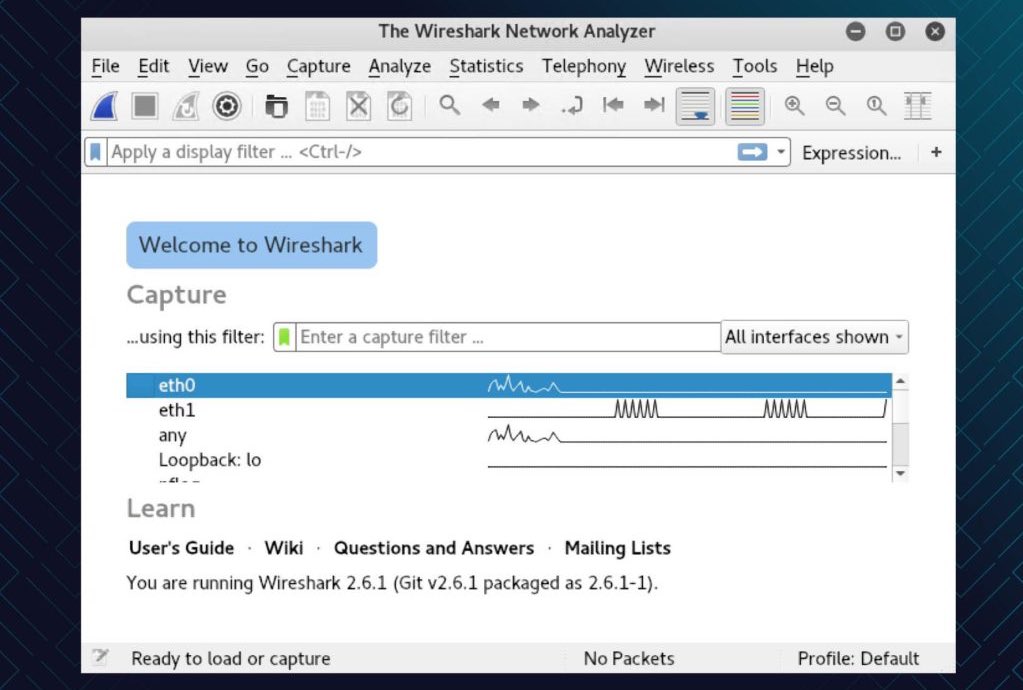Viewport: 1023px width, 690px height.
Task: Open the Mailing Lists link
Action: click(617, 548)
